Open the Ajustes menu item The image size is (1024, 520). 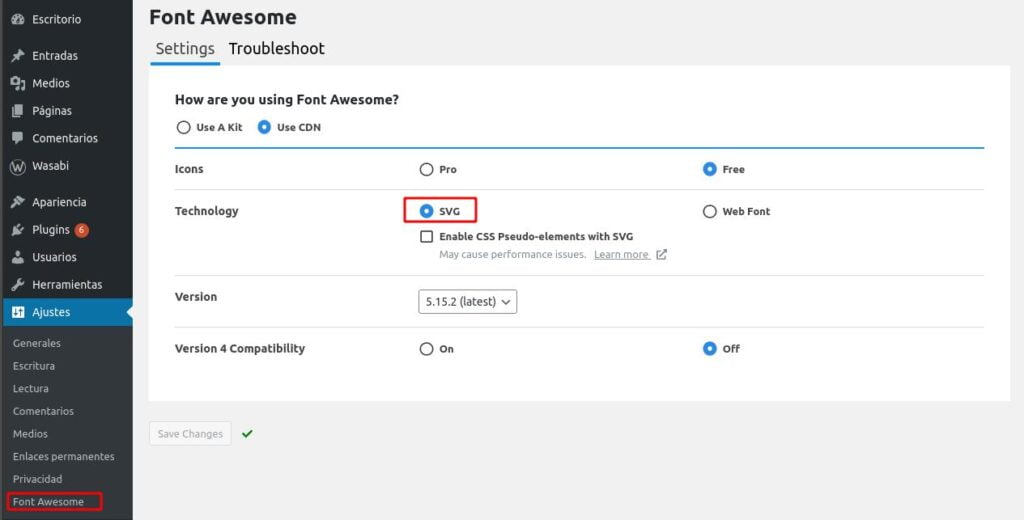pyautogui.click(x=66, y=312)
